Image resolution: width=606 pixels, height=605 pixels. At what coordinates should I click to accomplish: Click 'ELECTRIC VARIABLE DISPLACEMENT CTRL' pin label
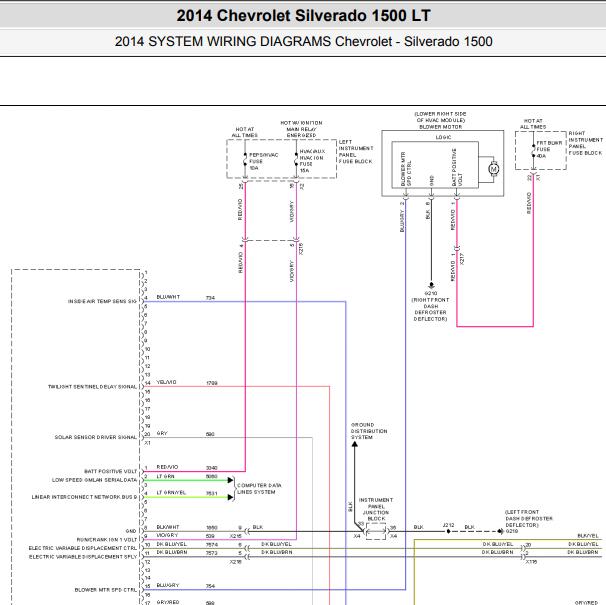tap(83, 548)
